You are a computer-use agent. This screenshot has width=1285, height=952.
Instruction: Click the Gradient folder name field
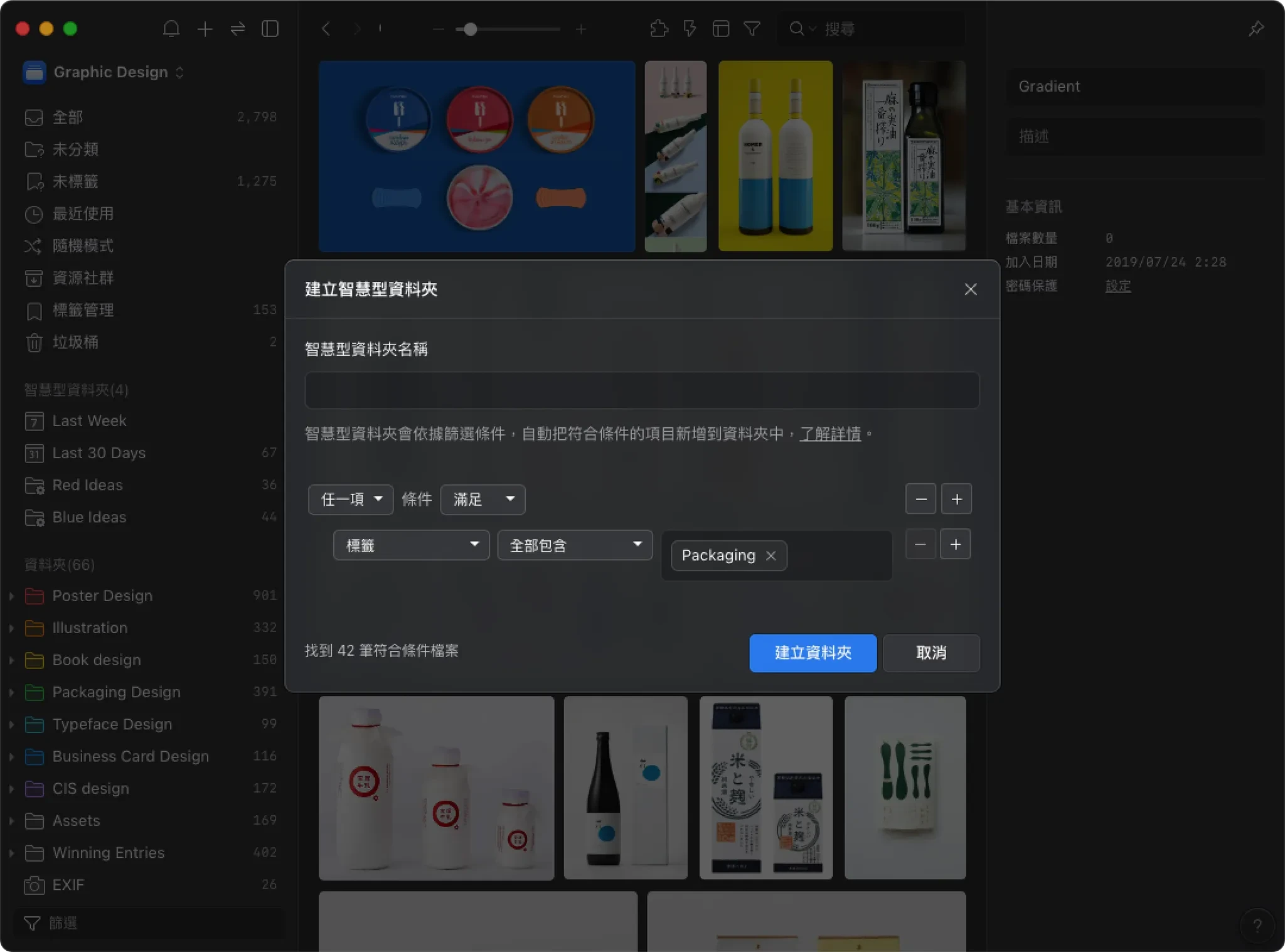(1135, 87)
